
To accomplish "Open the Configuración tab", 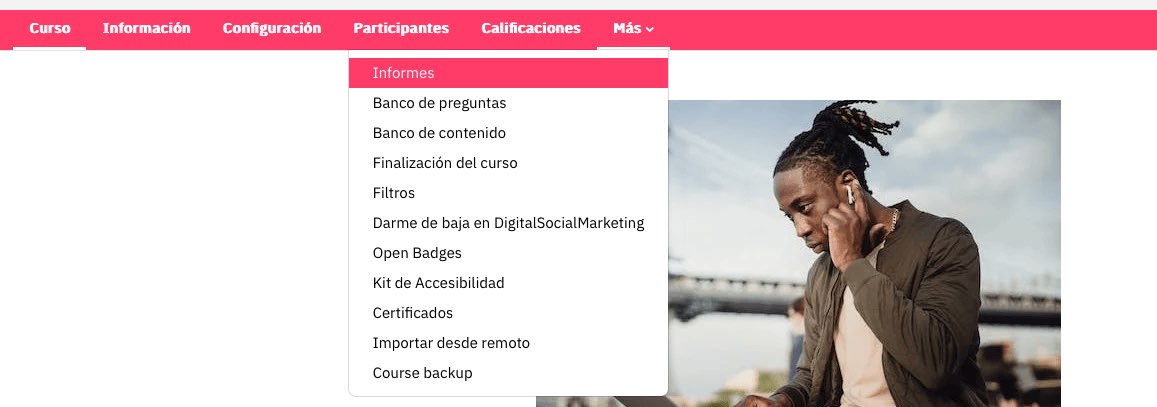I will click(x=272, y=29).
